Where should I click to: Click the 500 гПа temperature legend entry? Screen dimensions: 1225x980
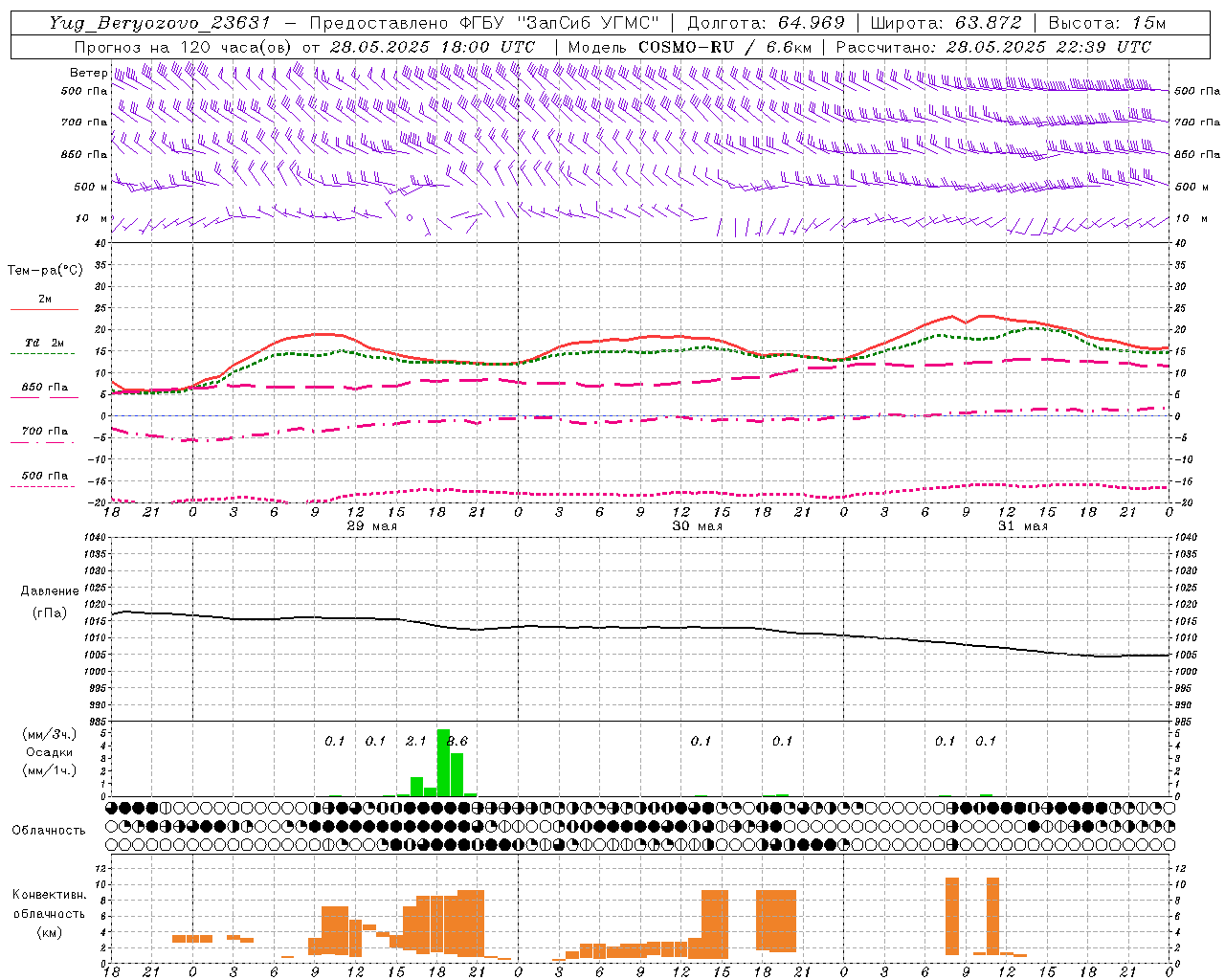(45, 476)
